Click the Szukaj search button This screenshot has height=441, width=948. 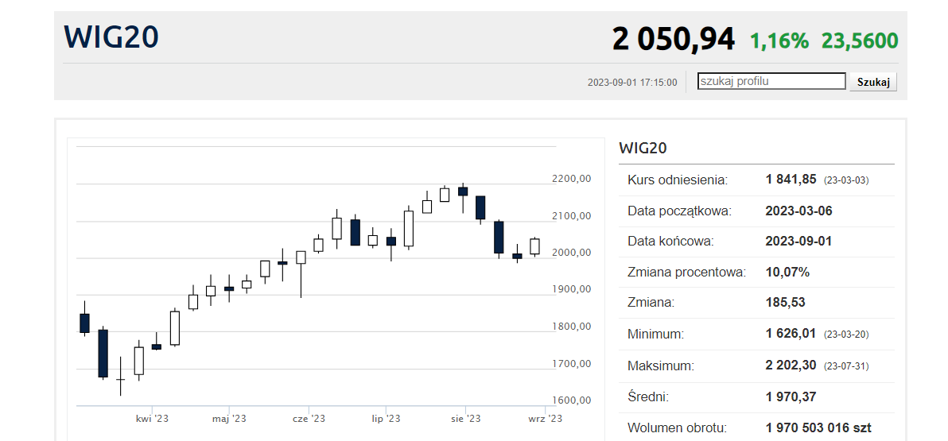coord(873,82)
